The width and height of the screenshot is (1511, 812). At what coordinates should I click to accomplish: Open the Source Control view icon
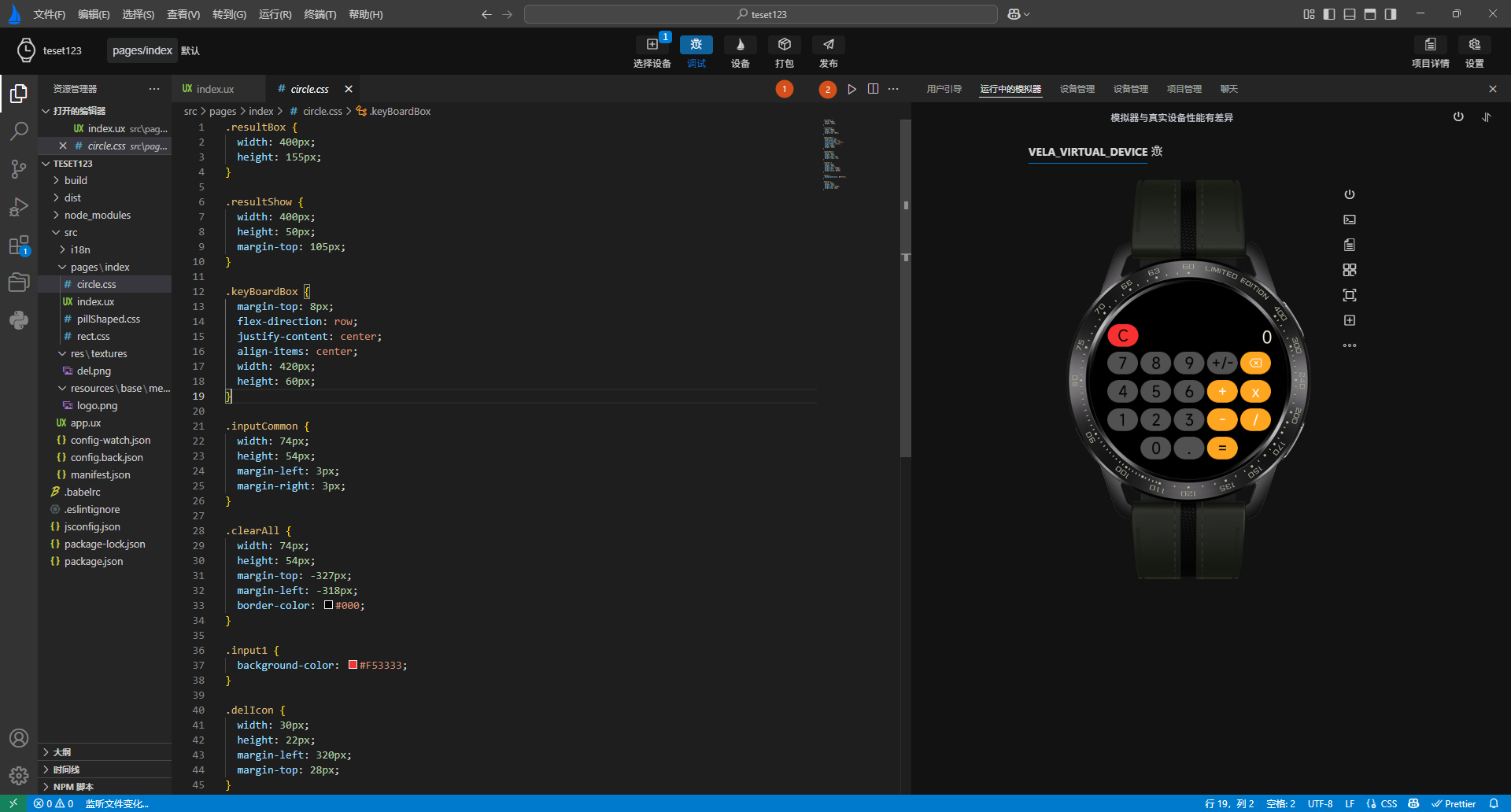(19, 168)
